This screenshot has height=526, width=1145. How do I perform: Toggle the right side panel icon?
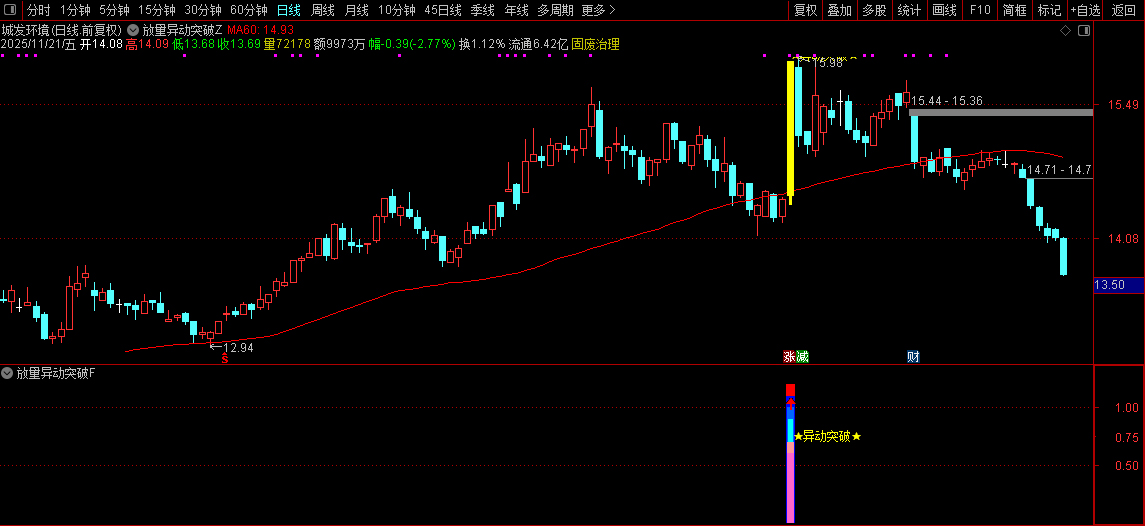1084,31
